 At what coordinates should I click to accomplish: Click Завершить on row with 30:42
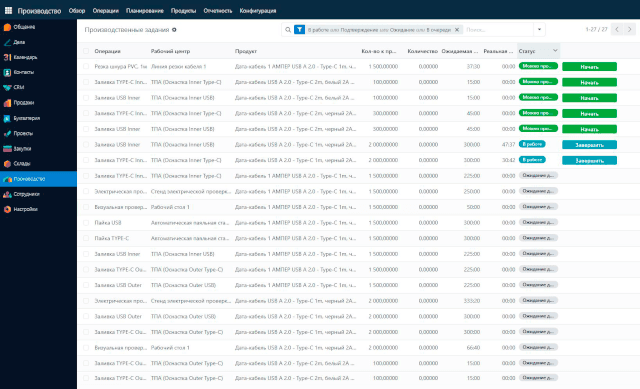pyautogui.click(x=589, y=160)
